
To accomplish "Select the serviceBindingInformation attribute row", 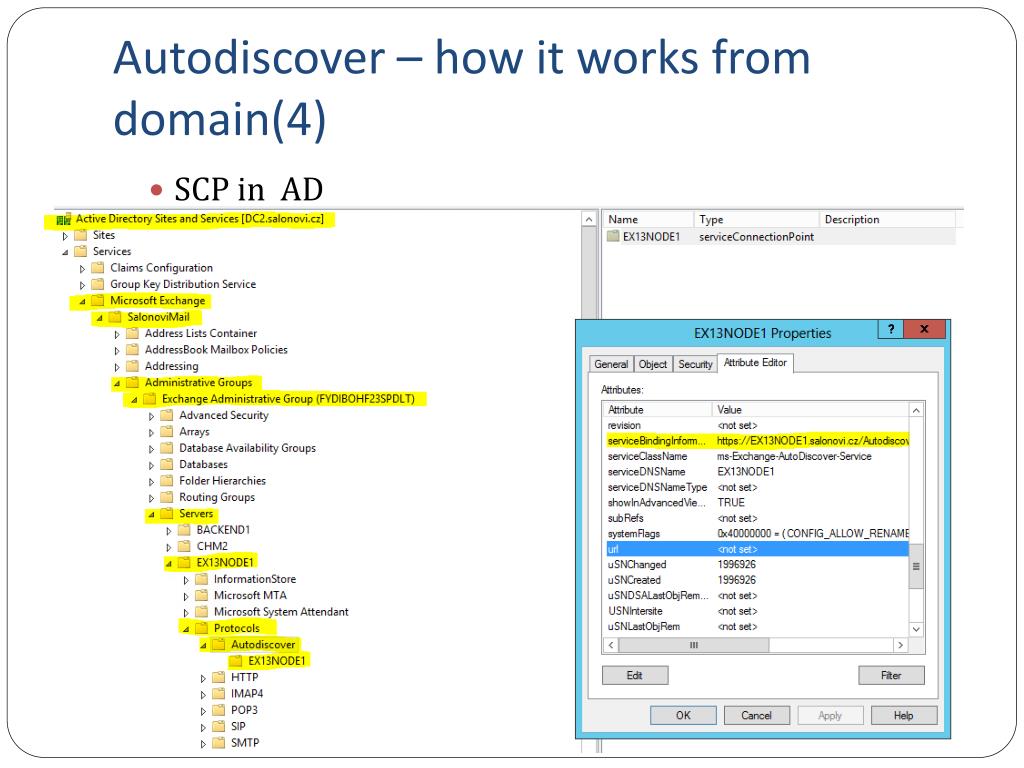I will [x=758, y=441].
